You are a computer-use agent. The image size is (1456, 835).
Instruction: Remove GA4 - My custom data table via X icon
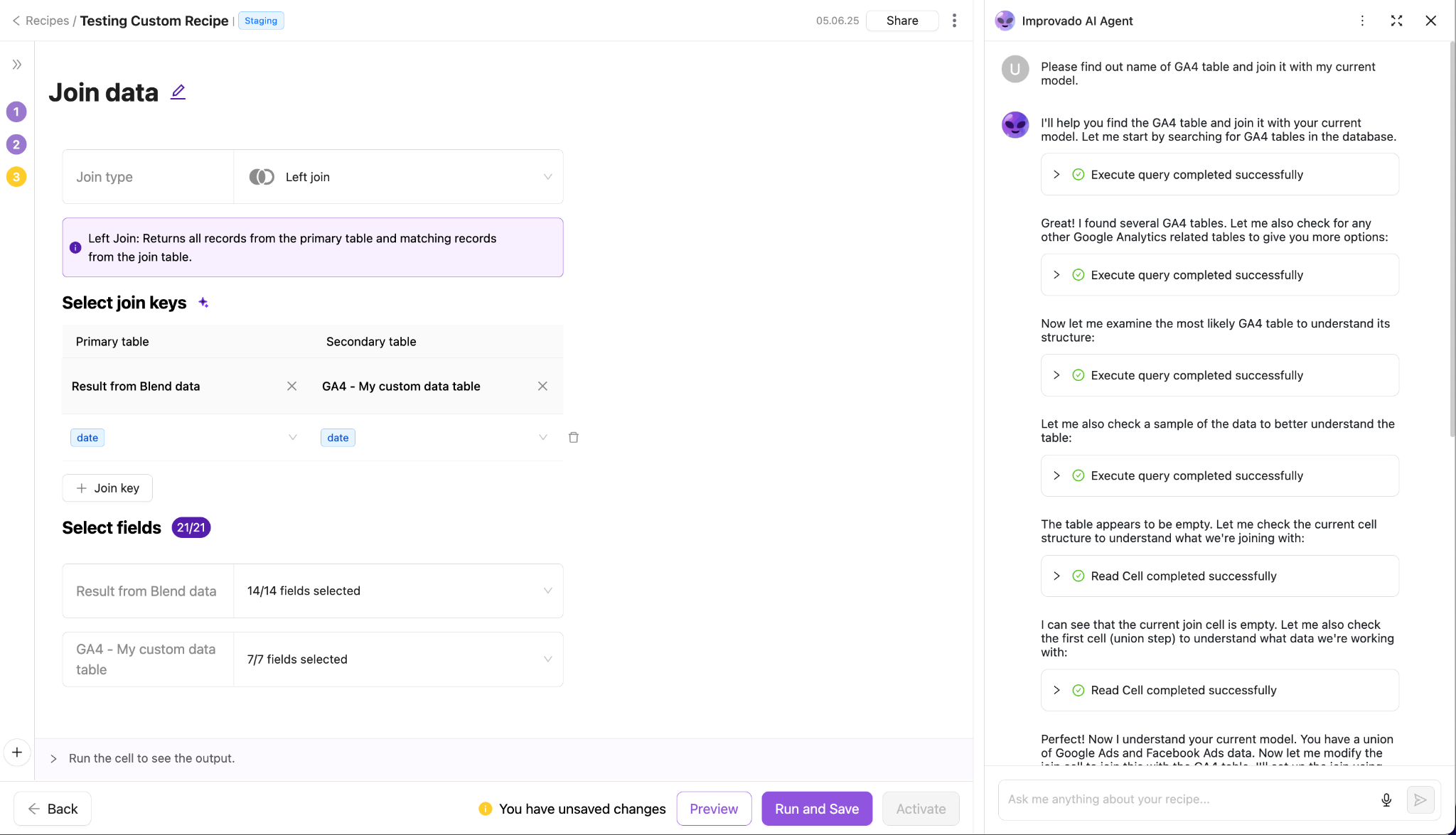click(x=542, y=386)
